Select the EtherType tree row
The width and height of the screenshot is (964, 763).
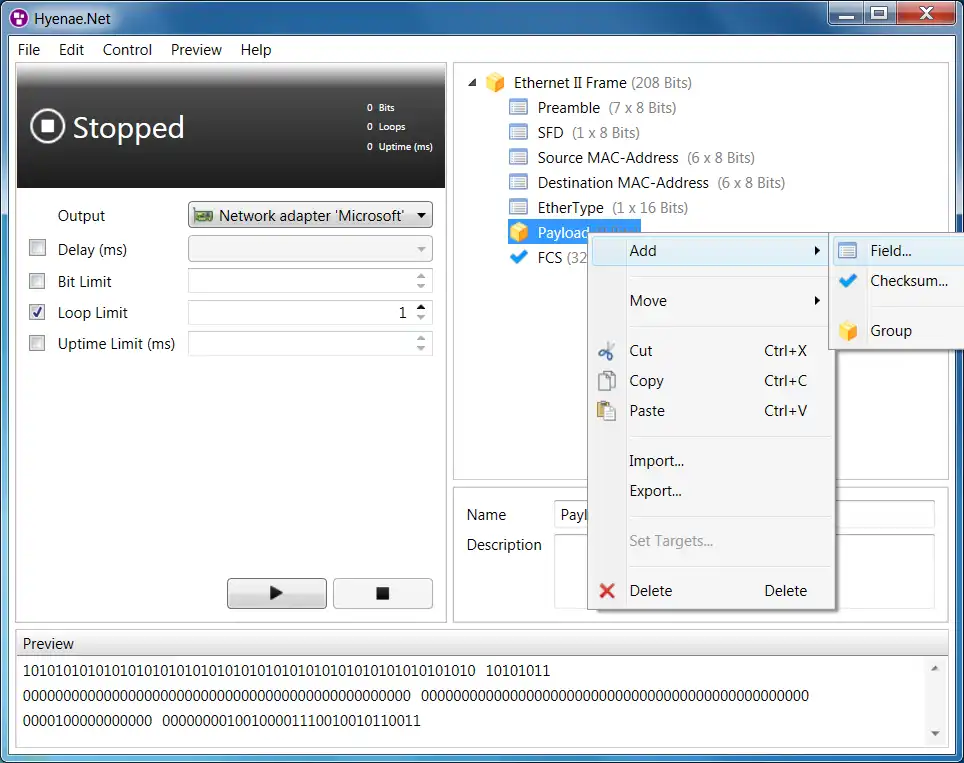tap(598, 207)
